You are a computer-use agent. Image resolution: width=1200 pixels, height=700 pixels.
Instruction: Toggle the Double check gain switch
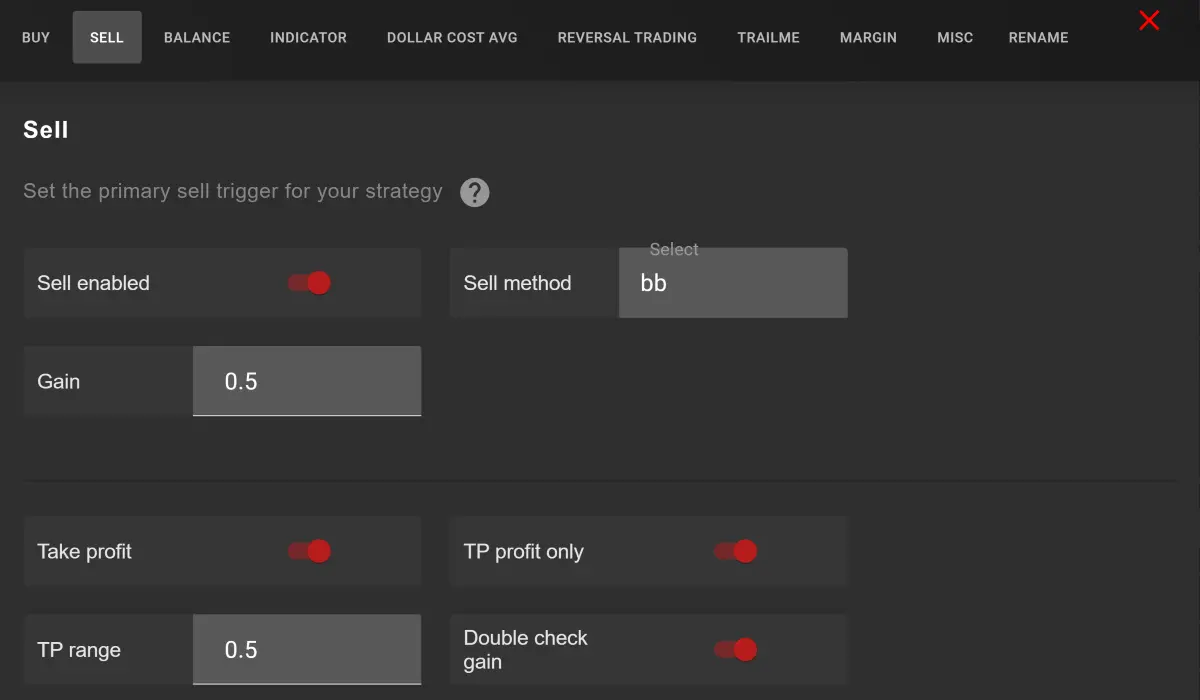[736, 649]
